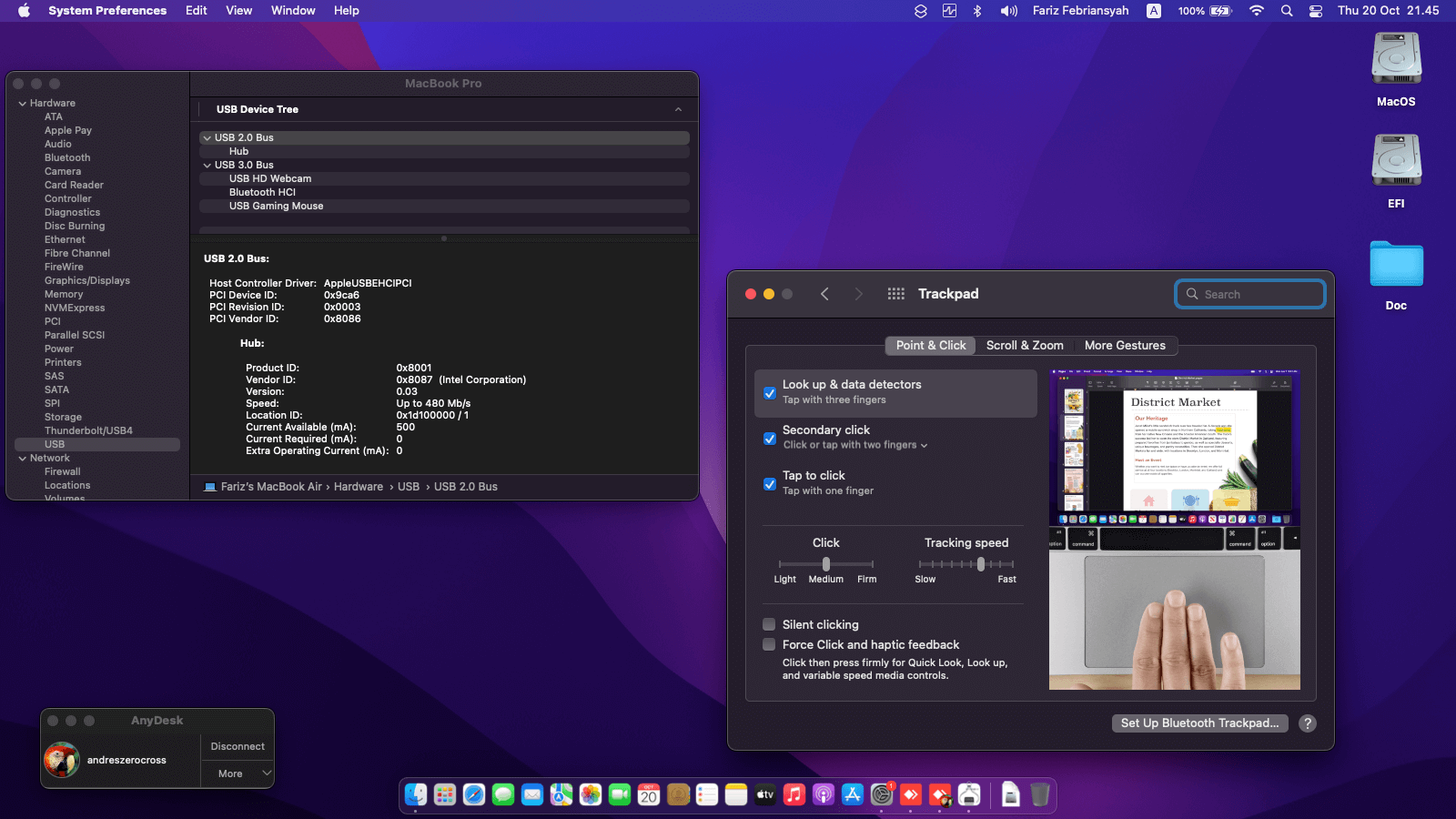Go back using the Trackpad window's back arrow

[x=824, y=294]
